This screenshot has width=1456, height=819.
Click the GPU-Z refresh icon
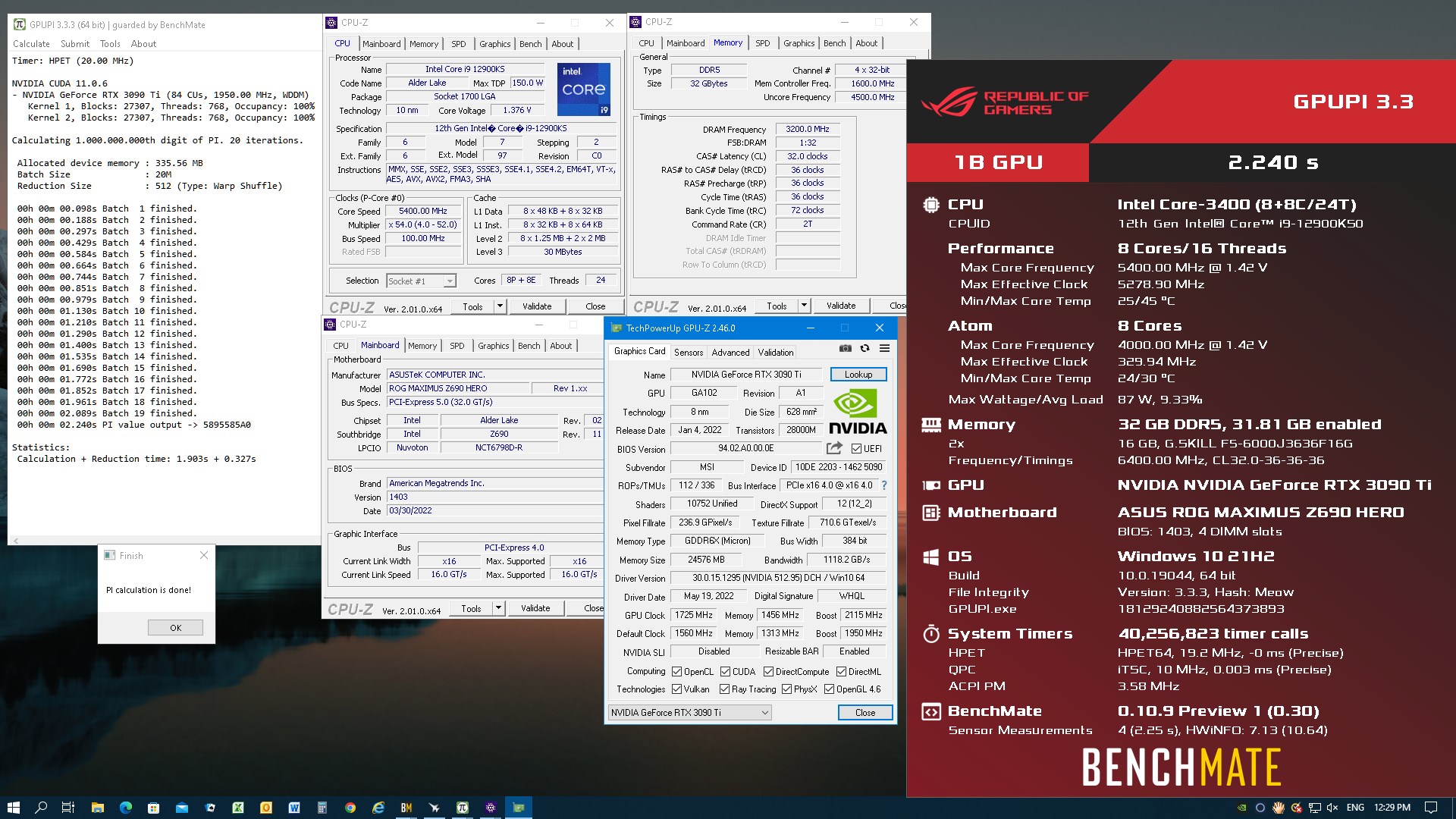[x=864, y=348]
